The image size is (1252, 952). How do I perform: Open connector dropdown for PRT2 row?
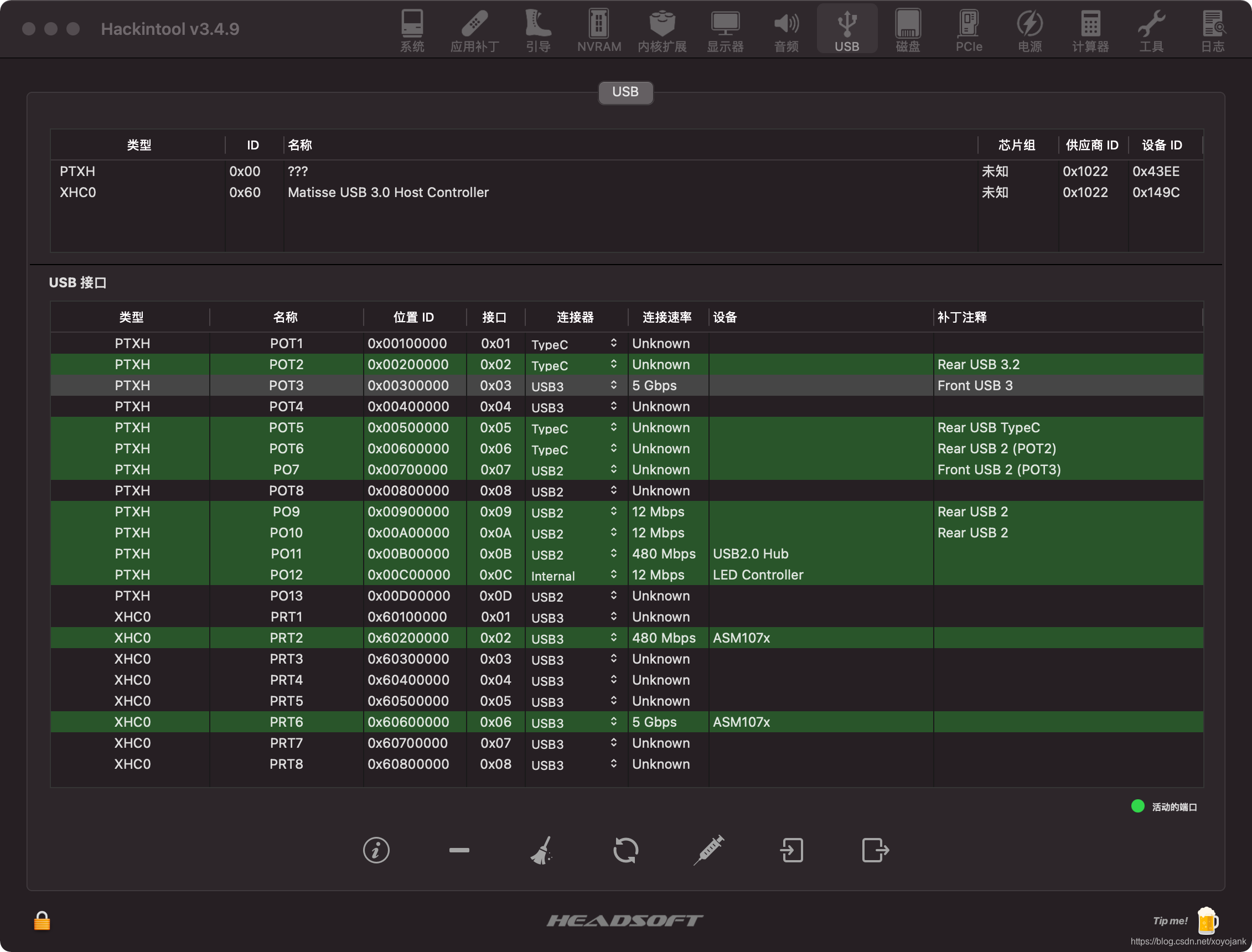613,638
